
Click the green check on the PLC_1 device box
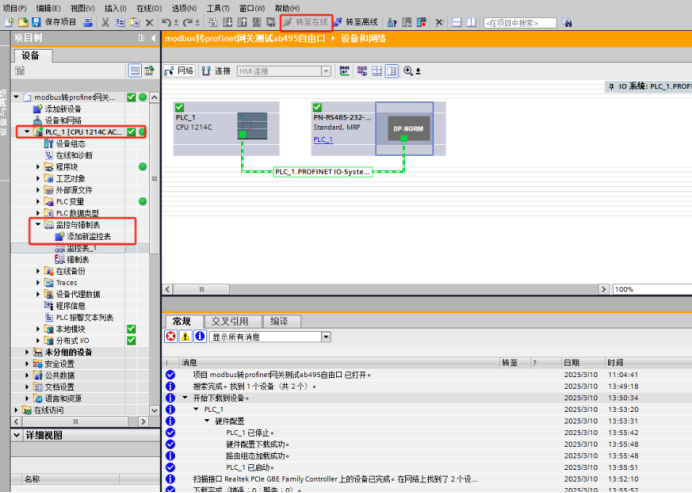(x=180, y=107)
